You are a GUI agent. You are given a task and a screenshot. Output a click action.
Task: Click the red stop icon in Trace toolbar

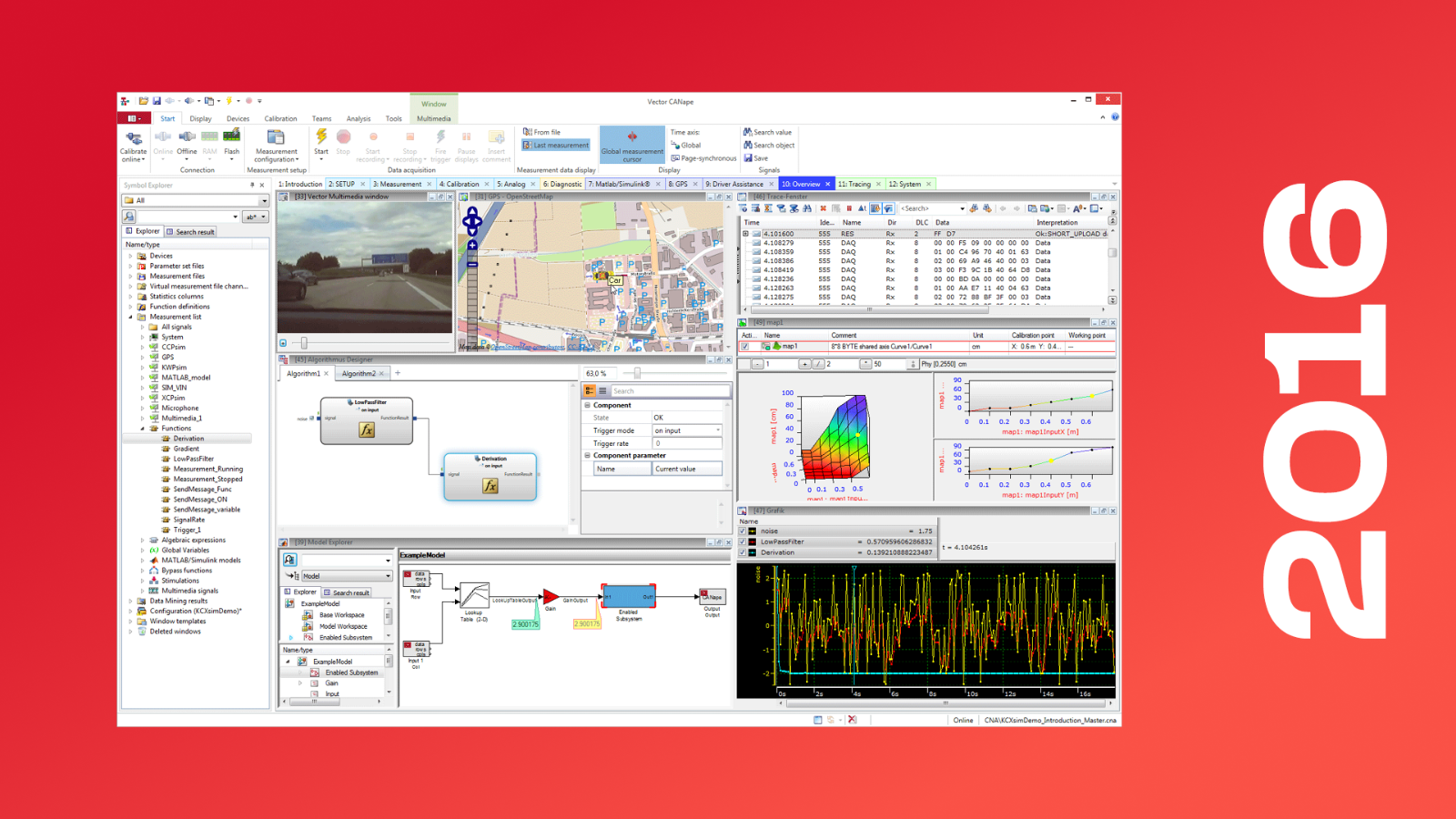[849, 208]
